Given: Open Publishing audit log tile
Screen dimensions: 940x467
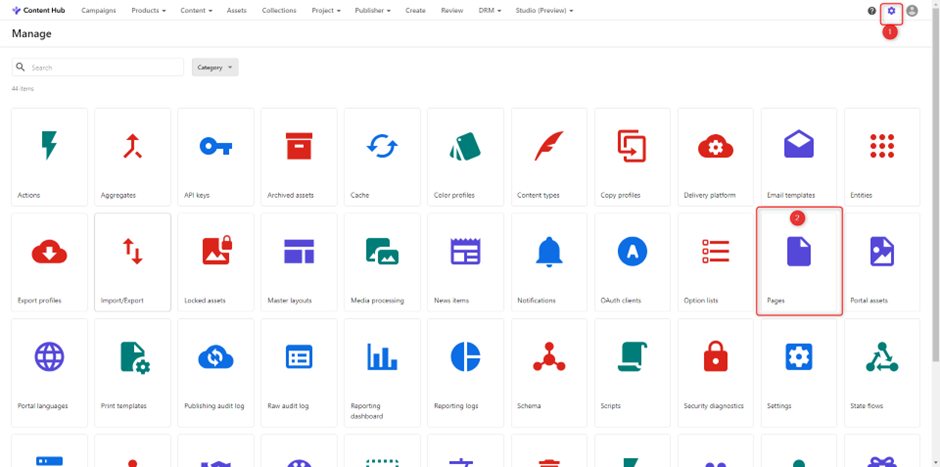Looking at the screenshot, I should point(216,373).
